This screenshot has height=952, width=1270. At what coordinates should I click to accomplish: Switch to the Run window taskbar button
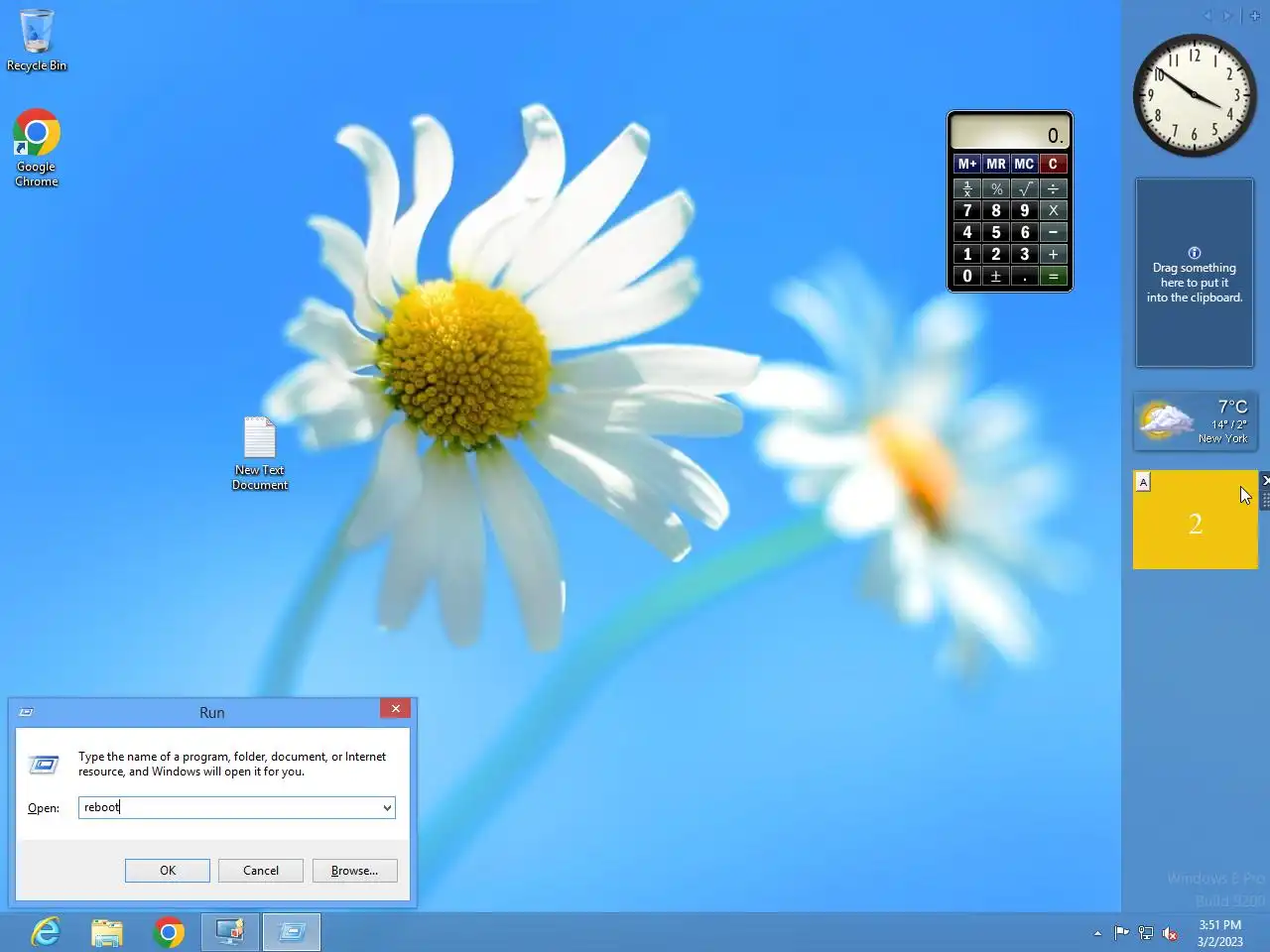click(292, 932)
